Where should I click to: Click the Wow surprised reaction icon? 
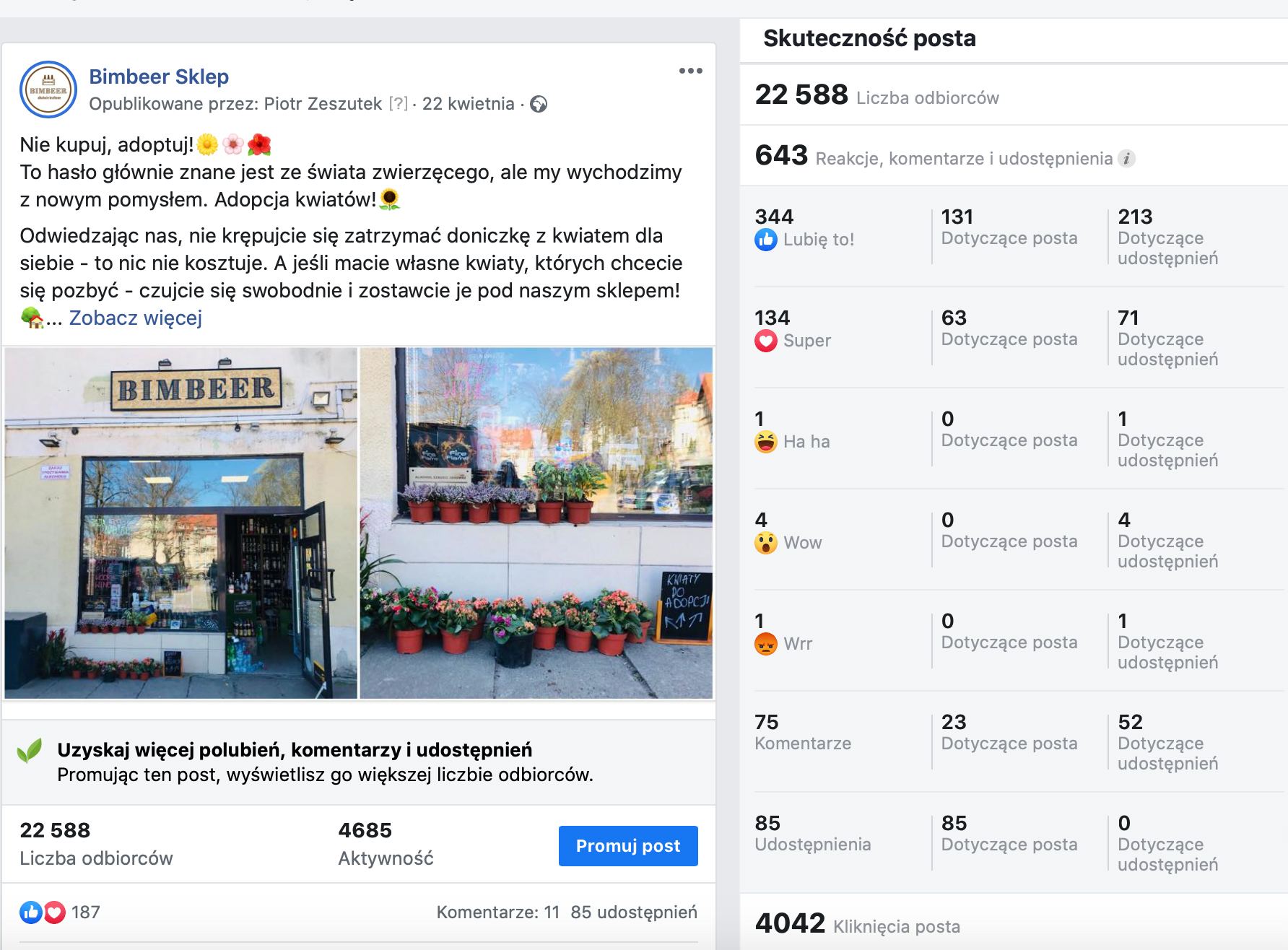[x=766, y=543]
